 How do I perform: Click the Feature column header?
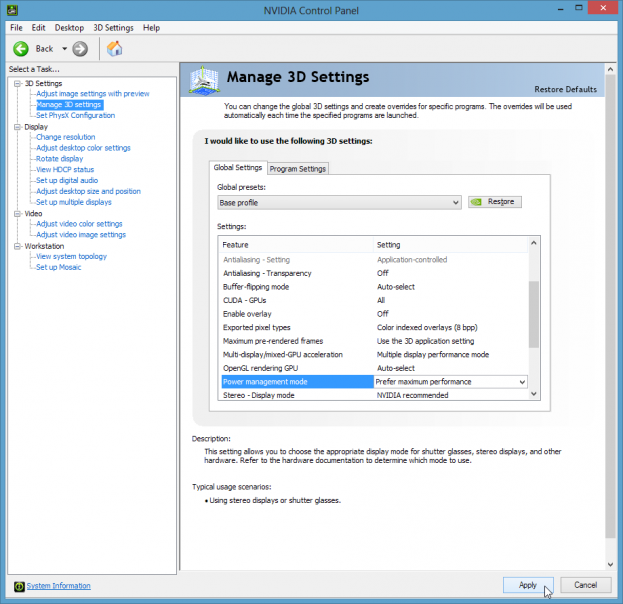tap(296, 245)
